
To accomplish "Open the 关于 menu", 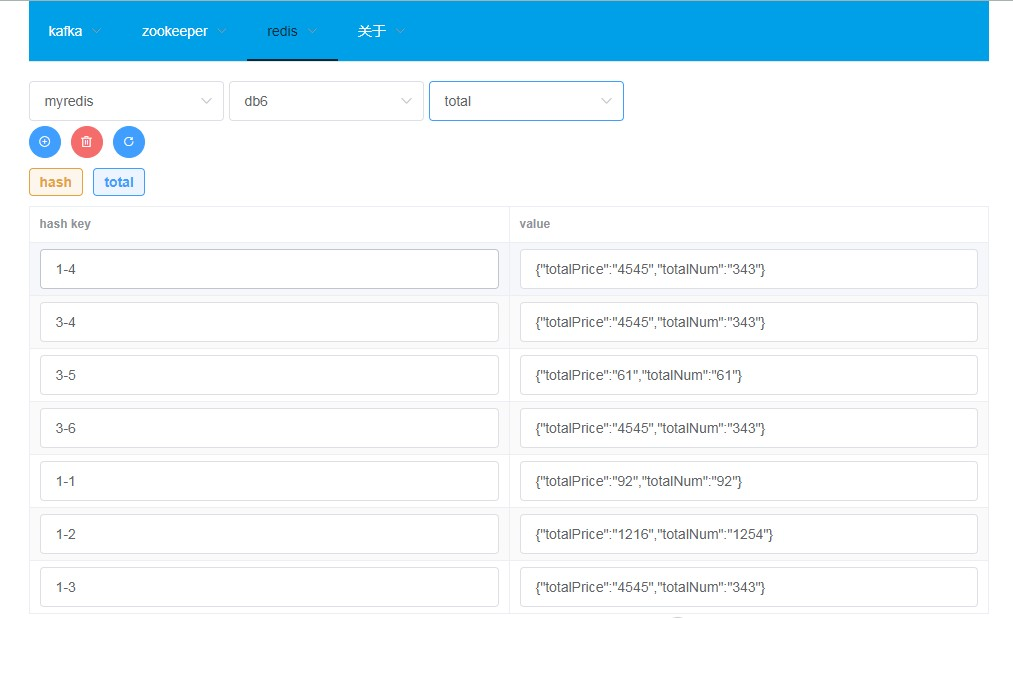I will click(x=381, y=31).
